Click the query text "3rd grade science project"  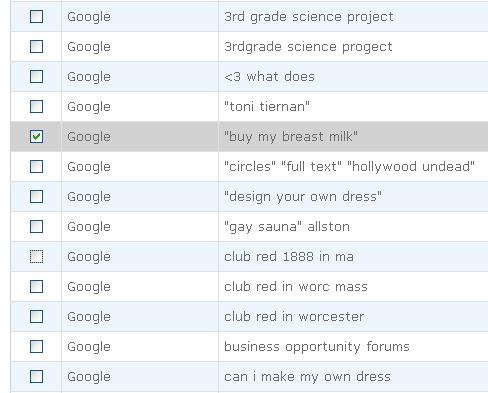coord(309,17)
